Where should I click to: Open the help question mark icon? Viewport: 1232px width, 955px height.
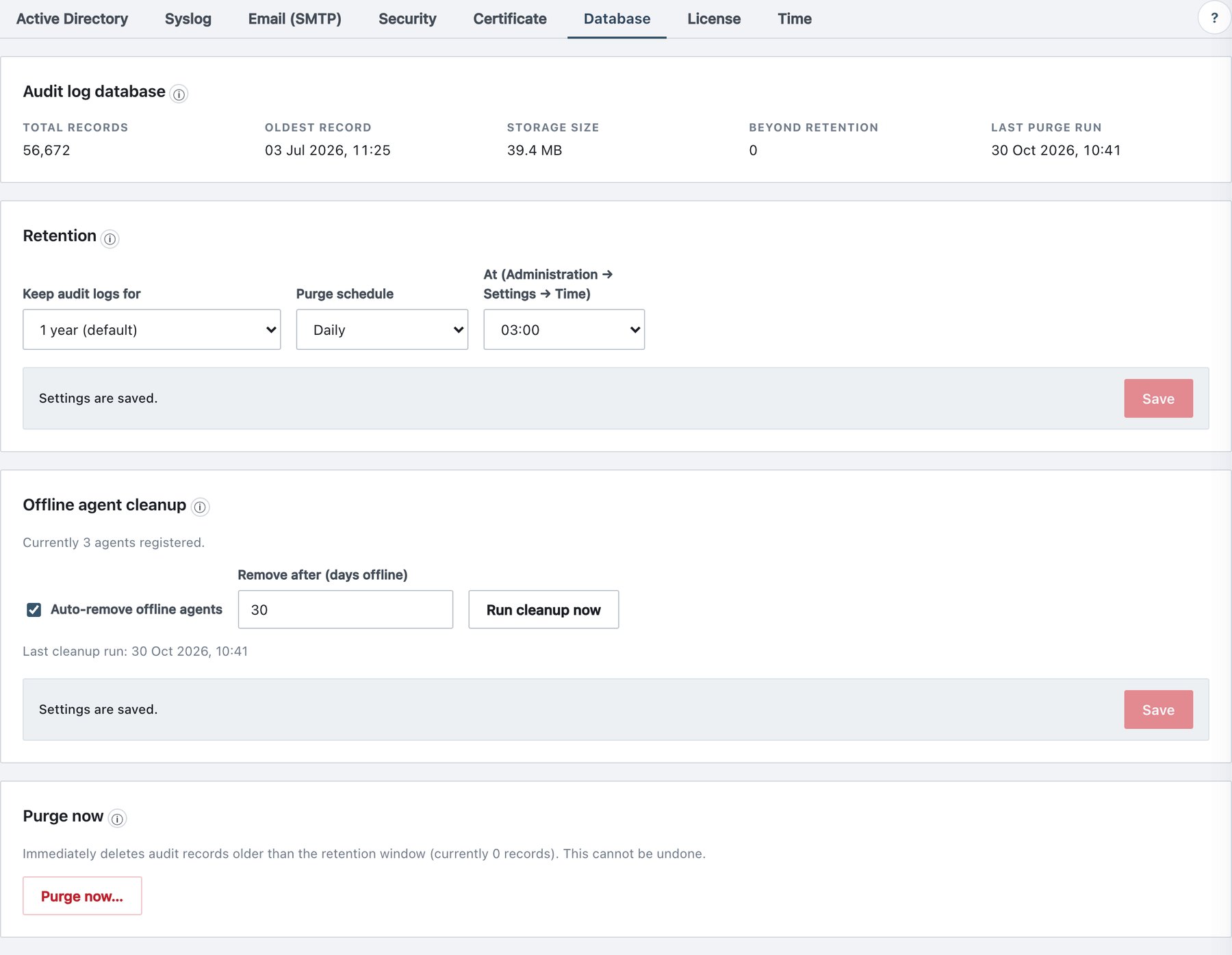(1214, 18)
